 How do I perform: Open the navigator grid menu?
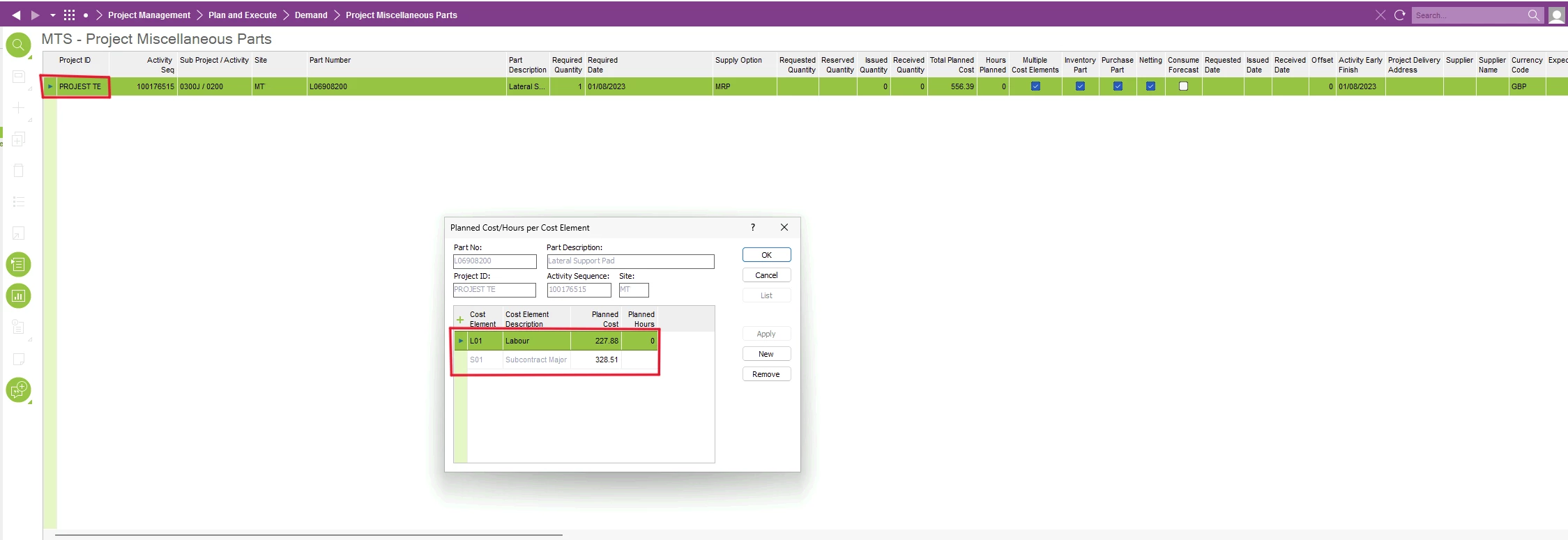tap(69, 15)
